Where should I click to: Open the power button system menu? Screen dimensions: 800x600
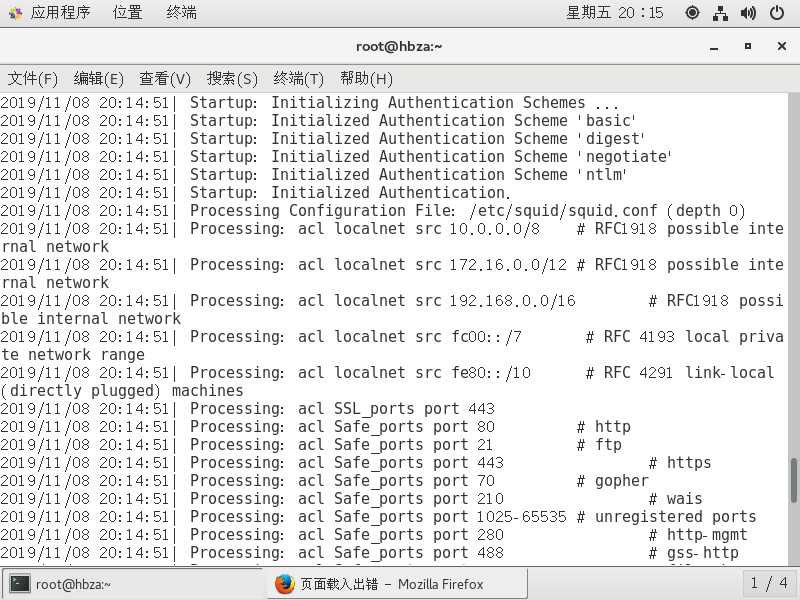coord(777,13)
